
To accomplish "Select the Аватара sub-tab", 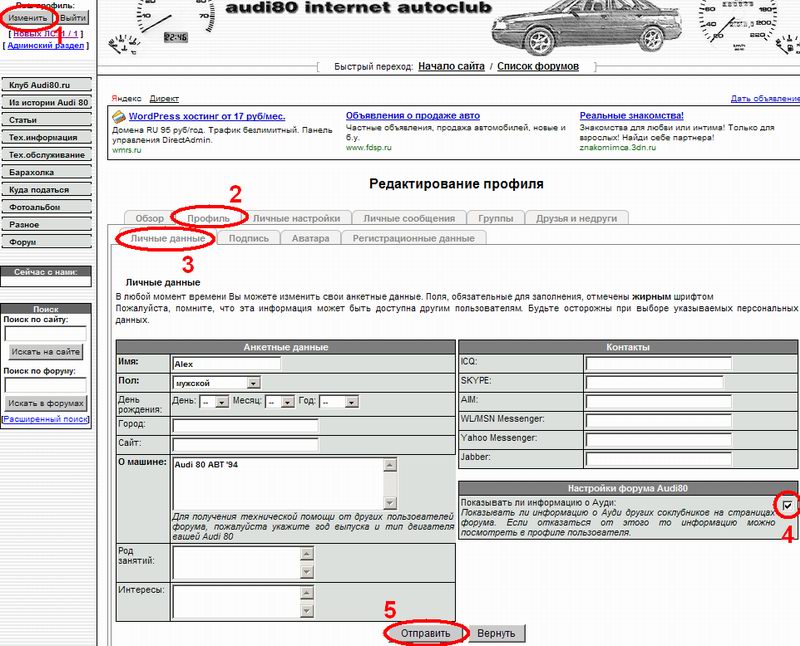I will tap(310, 238).
